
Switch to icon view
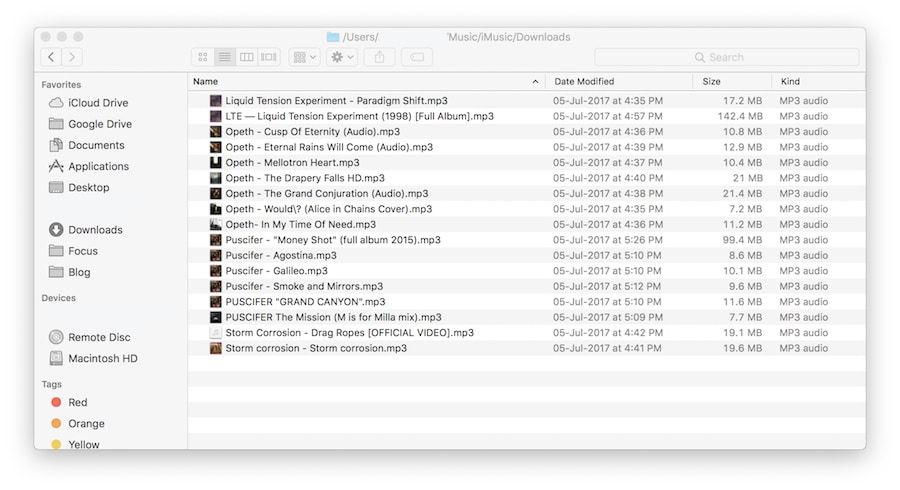click(x=203, y=57)
